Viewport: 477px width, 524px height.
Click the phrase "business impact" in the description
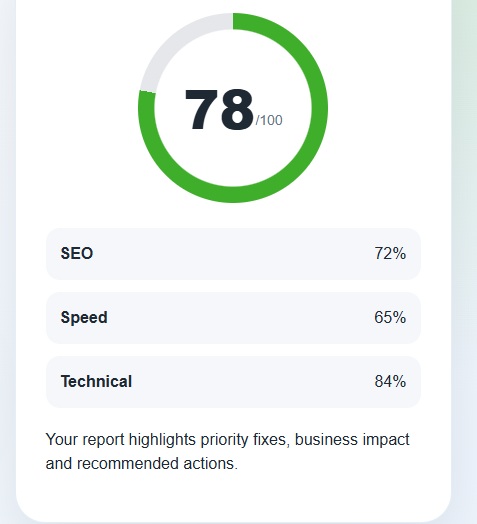[352, 440]
